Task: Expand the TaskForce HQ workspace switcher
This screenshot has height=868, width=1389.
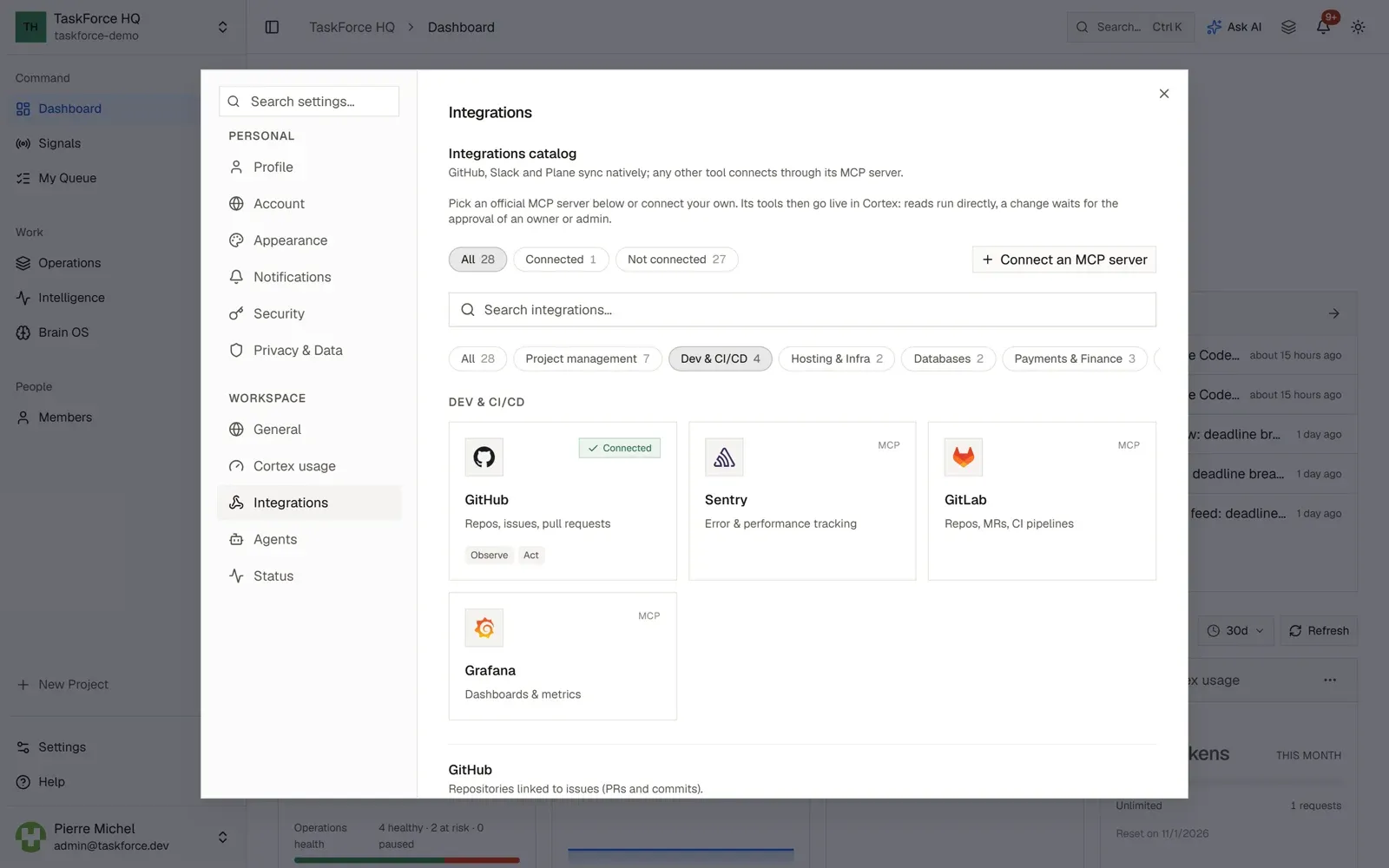Action: (x=222, y=27)
